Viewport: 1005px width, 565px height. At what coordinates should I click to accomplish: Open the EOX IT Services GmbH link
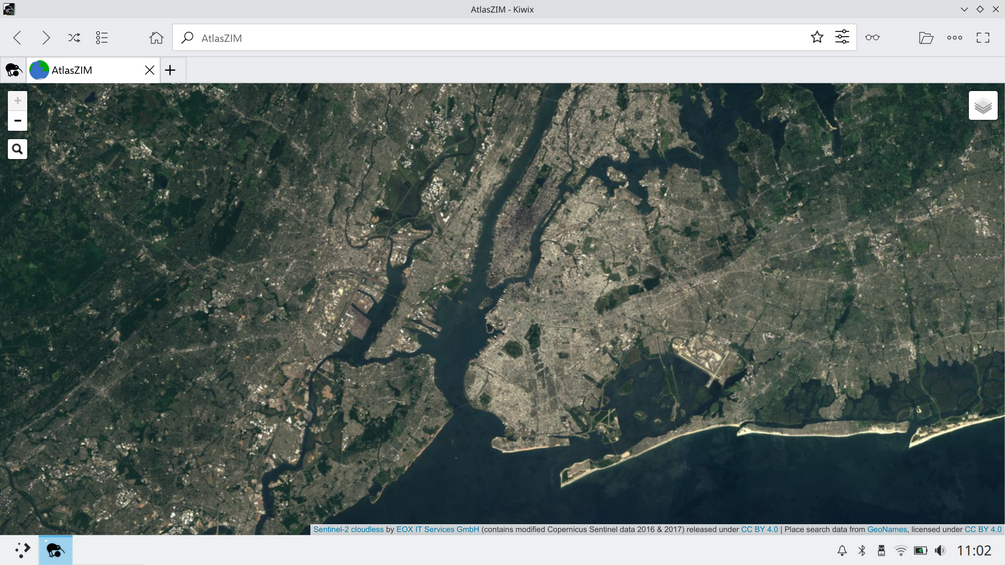437,529
